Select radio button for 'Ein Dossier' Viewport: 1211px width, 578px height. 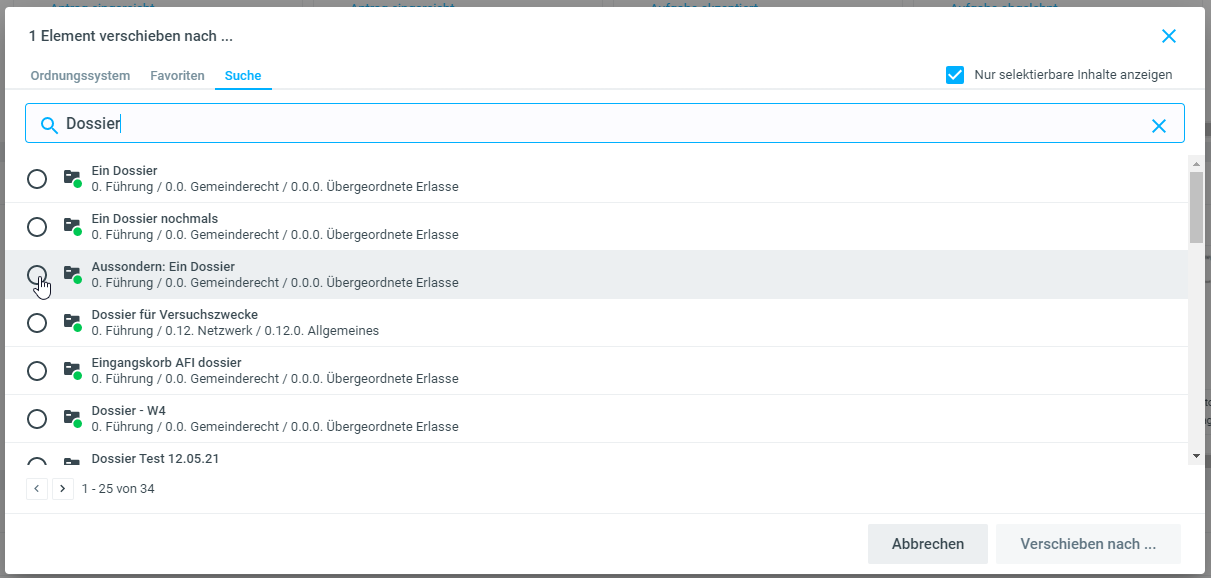[37, 179]
